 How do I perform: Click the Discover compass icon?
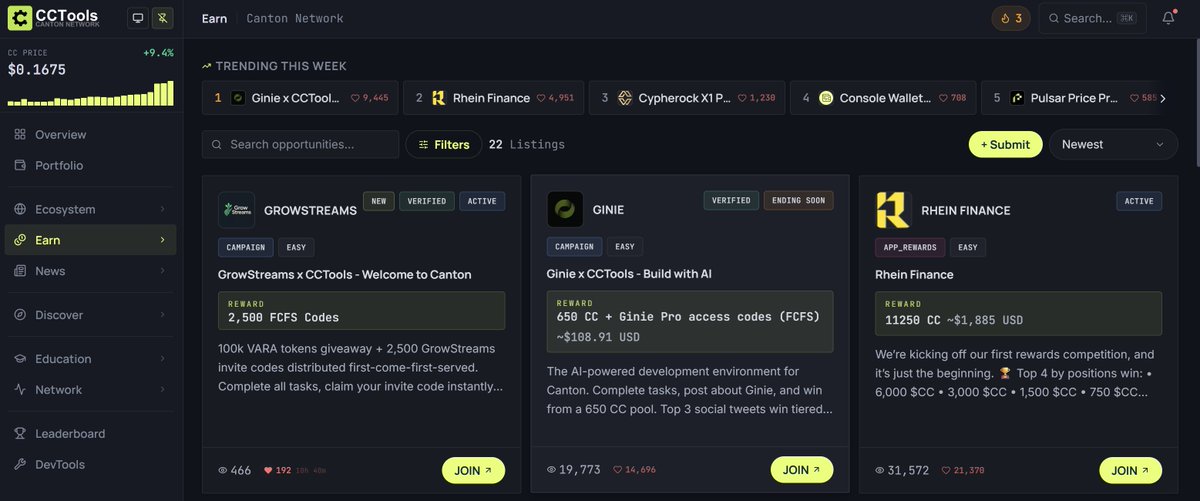click(20, 315)
